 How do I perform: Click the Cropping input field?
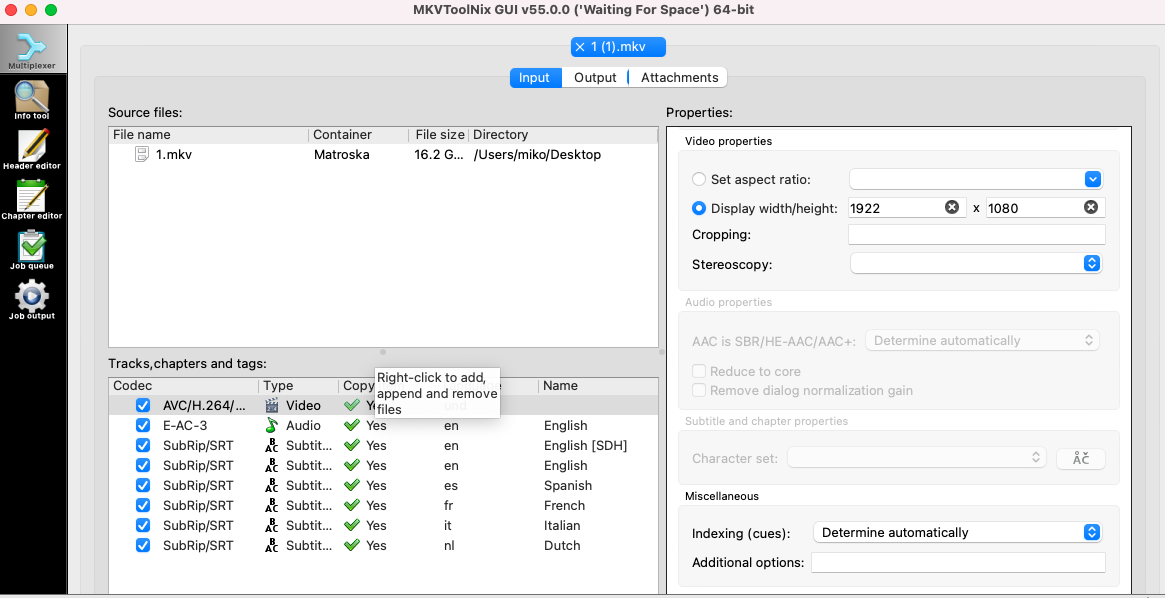(976, 235)
